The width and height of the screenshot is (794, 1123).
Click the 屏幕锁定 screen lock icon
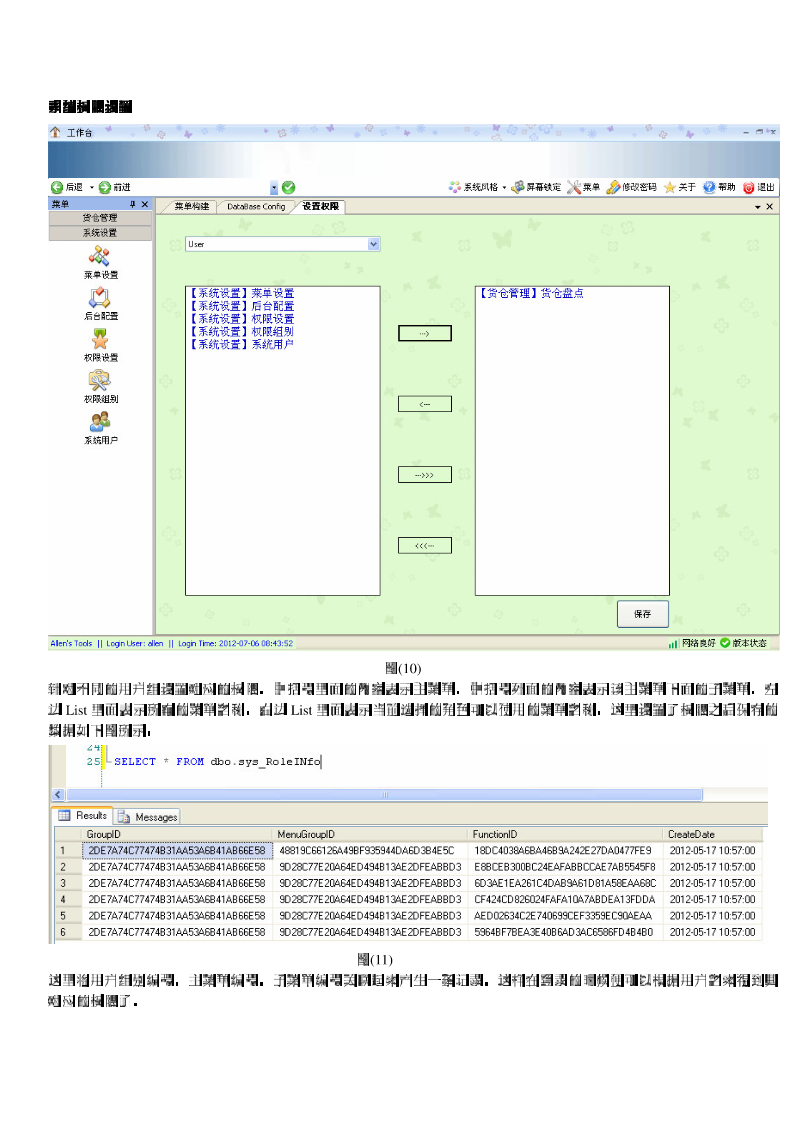pos(517,187)
